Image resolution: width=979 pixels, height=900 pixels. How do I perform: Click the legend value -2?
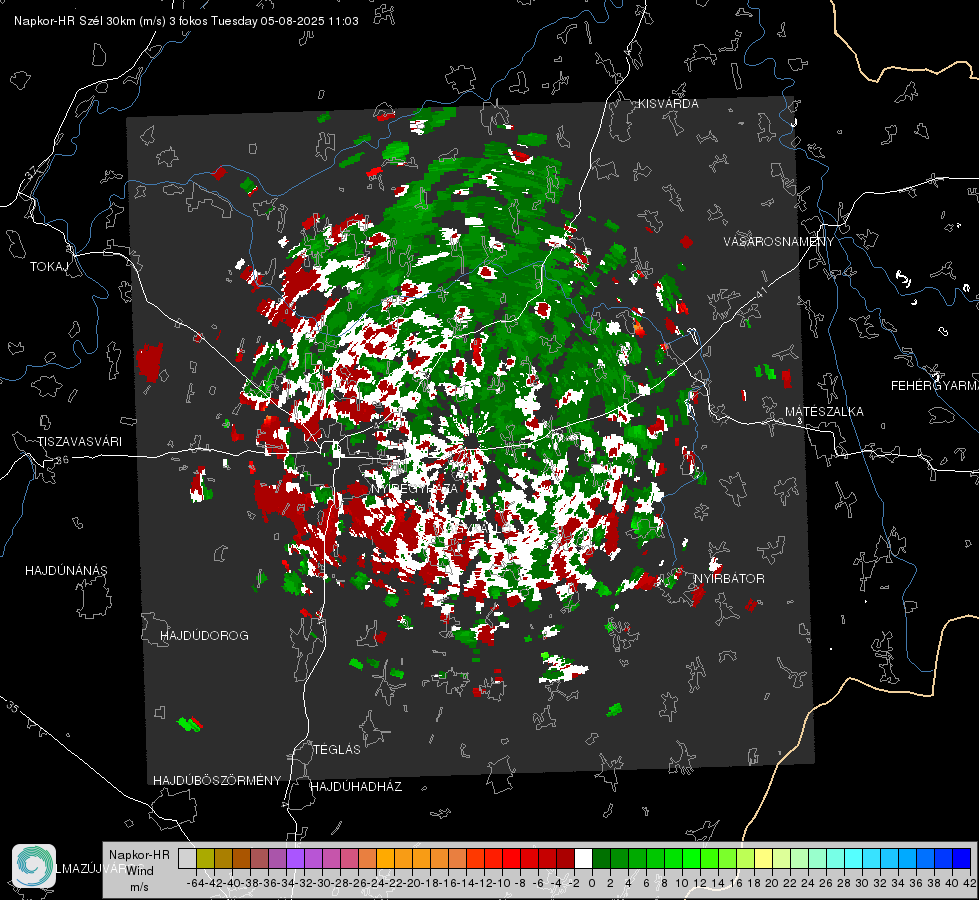point(572,883)
